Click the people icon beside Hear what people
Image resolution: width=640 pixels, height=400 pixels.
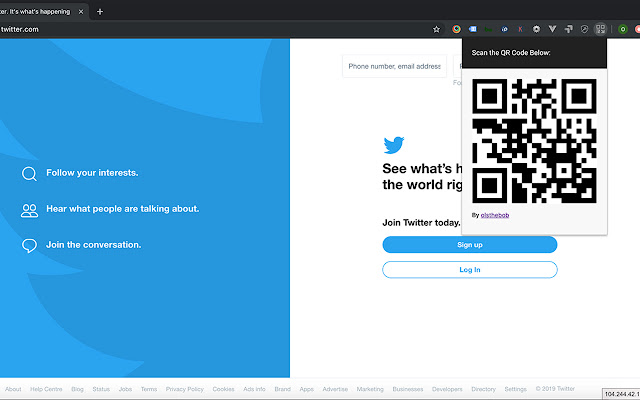pyautogui.click(x=29, y=211)
